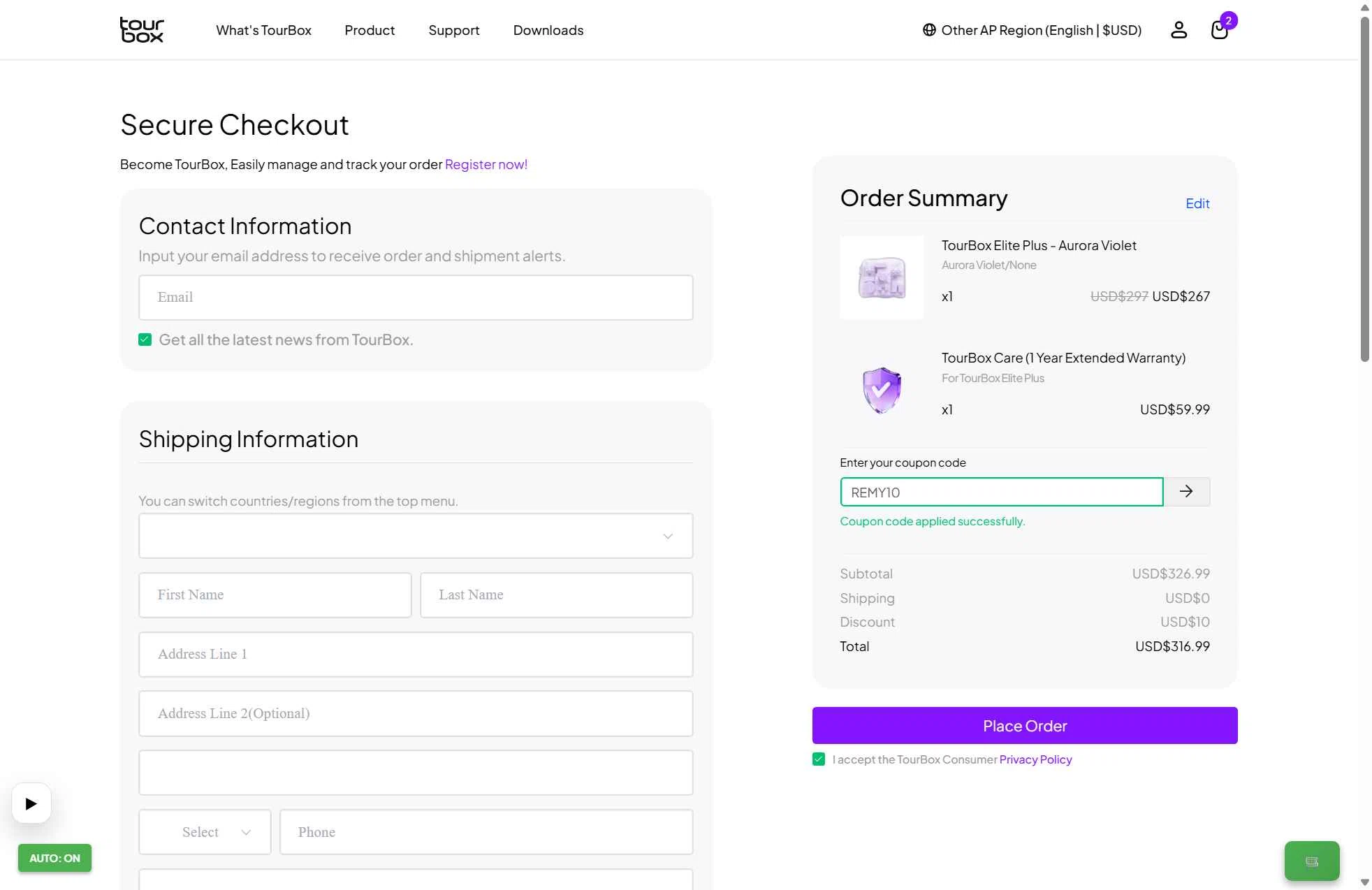
Task: Click the "Coupon code applied successfully." message
Action: [x=933, y=521]
